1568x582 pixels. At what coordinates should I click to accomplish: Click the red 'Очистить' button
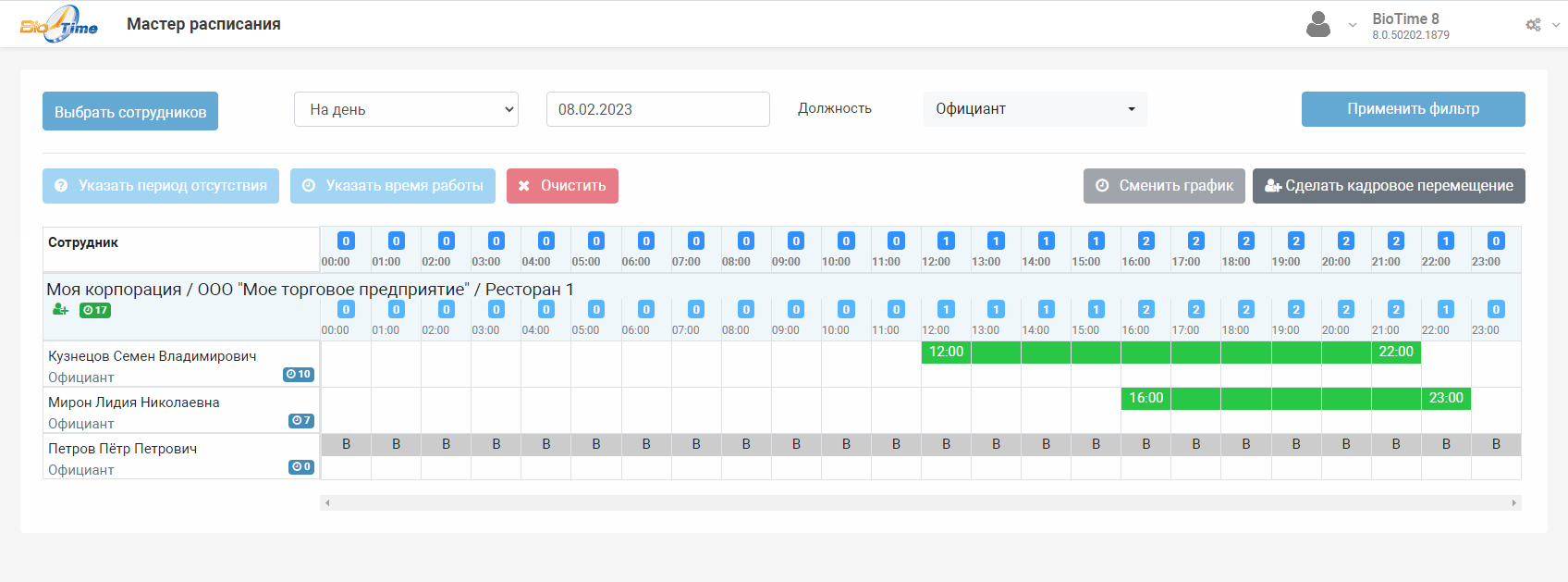562,186
